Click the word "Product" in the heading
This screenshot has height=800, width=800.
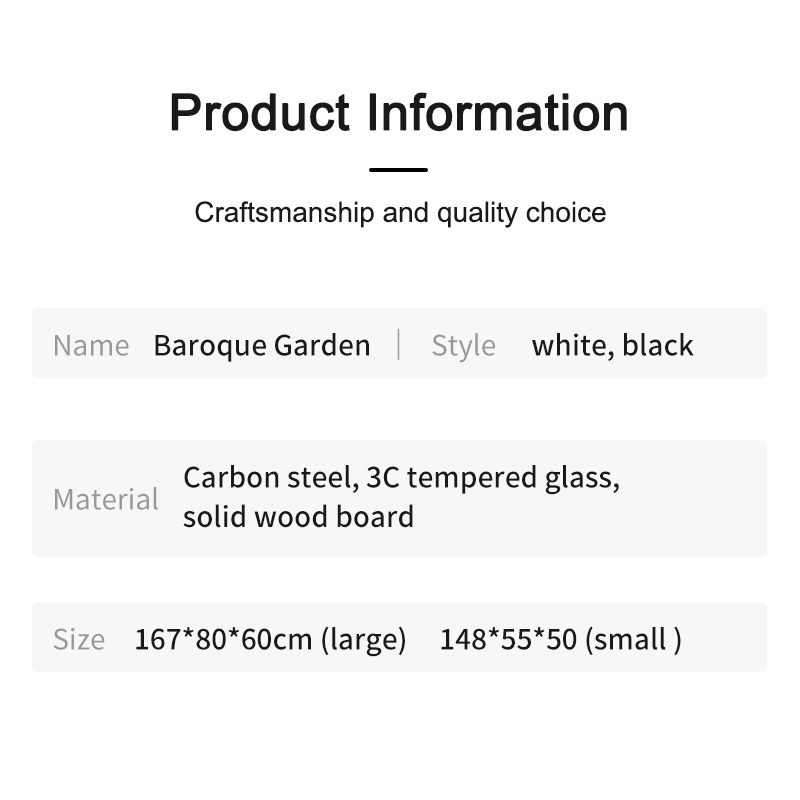click(261, 112)
